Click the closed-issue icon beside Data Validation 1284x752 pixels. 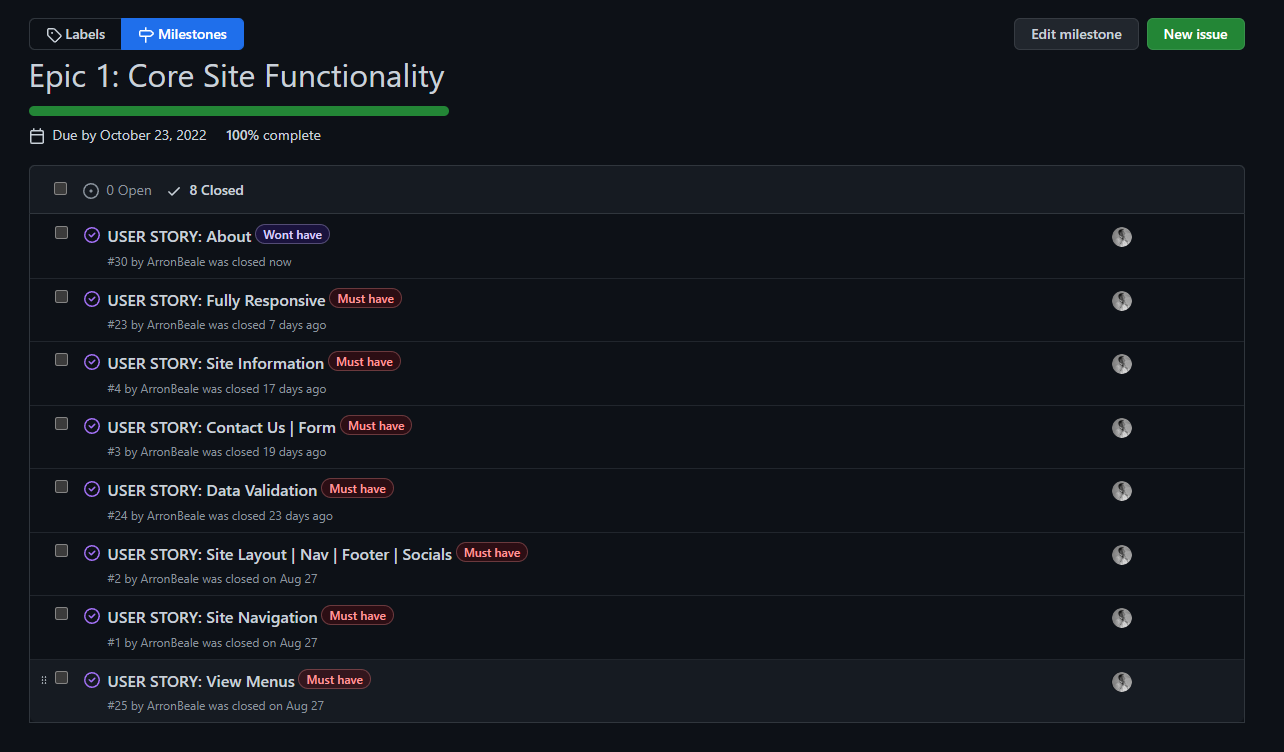pos(92,490)
